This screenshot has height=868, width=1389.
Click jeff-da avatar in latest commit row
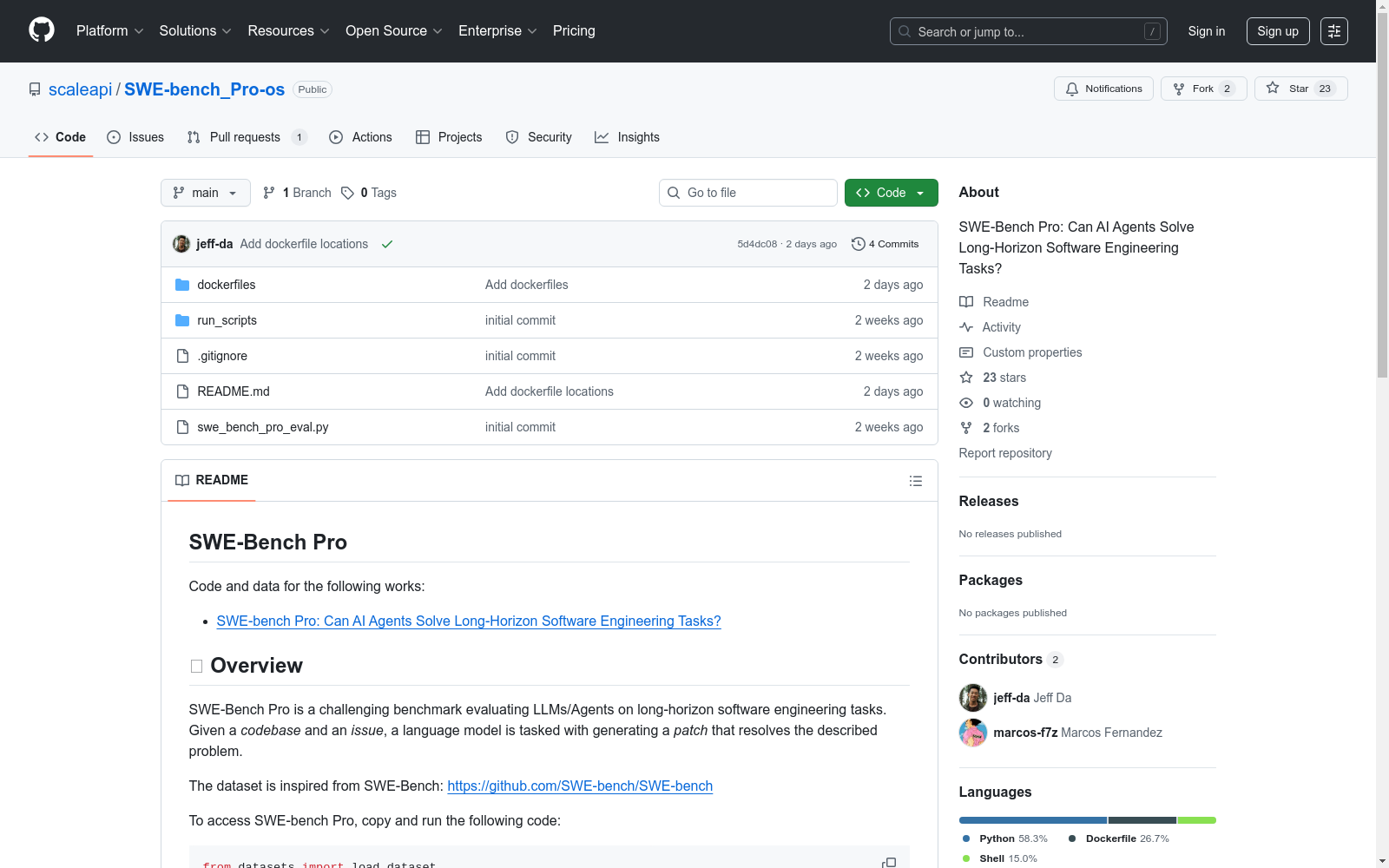[x=181, y=244]
